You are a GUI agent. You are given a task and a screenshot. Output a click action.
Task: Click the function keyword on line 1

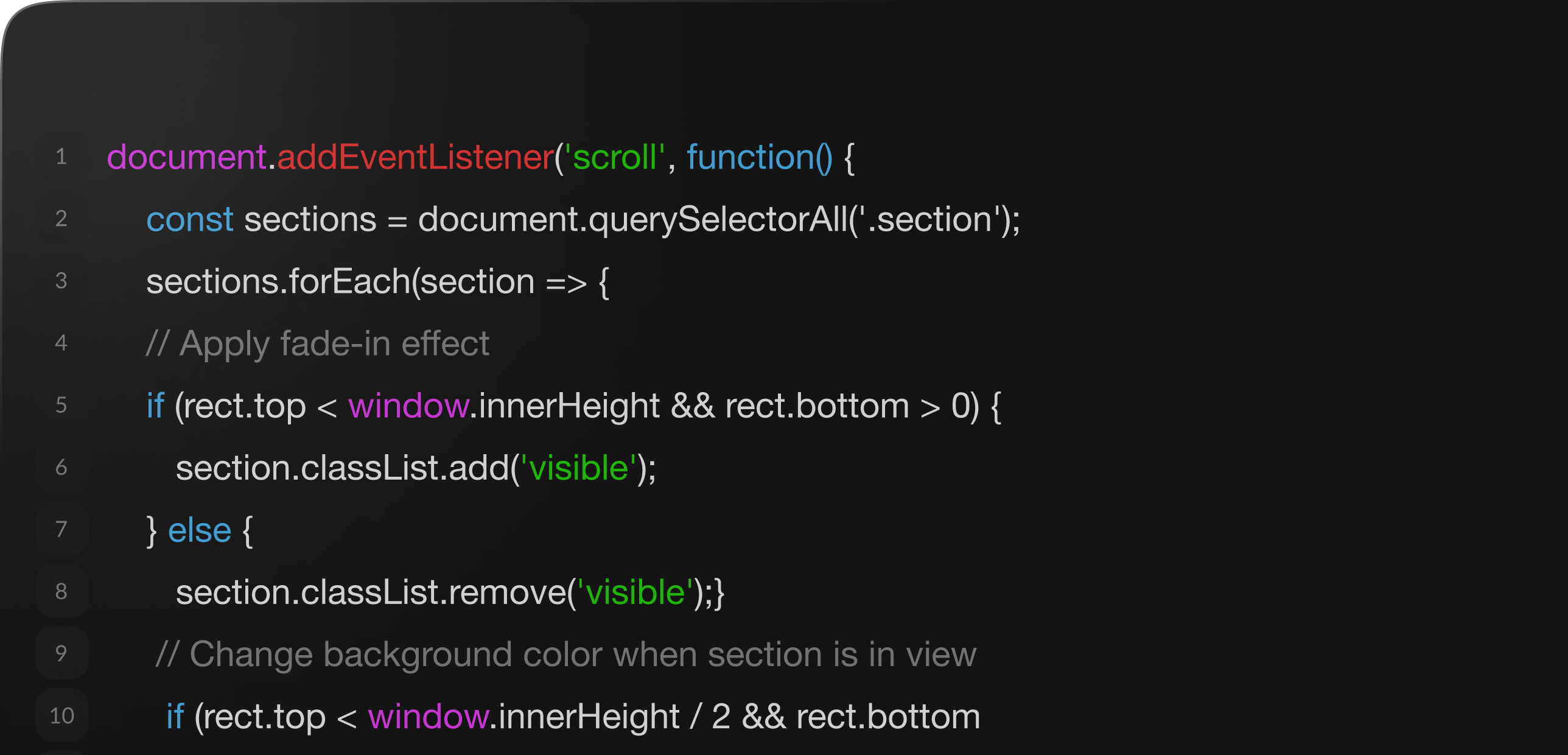751,157
